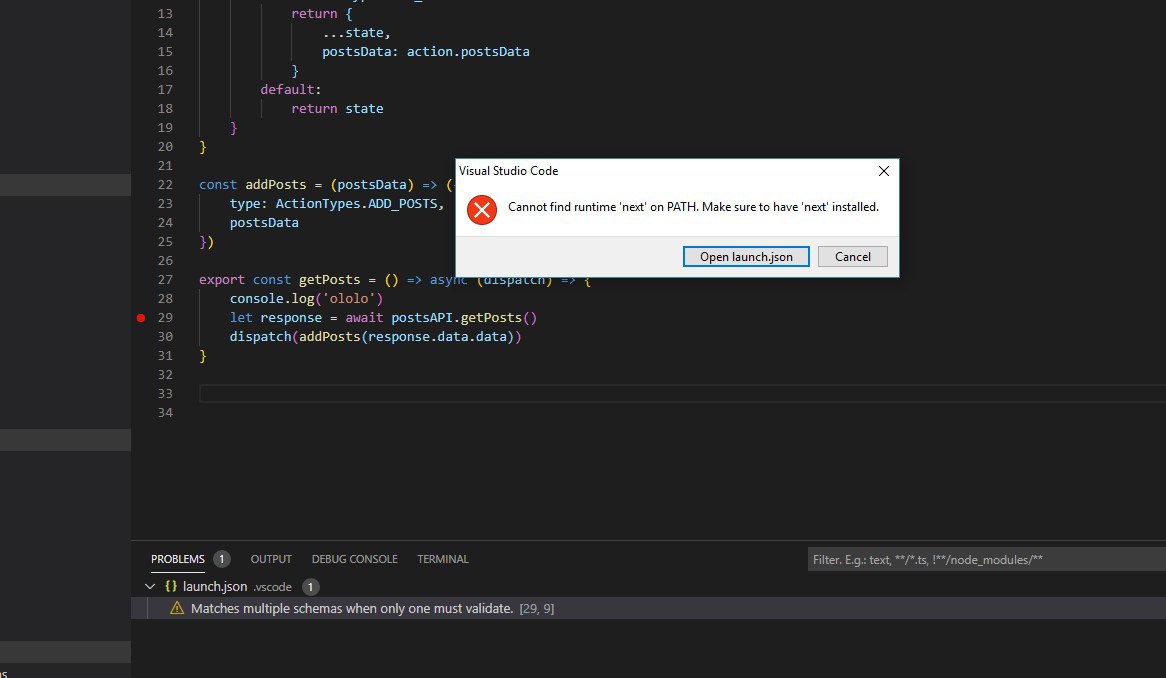Collapse the launch.json problems group
Screen dimensions: 1166x678
(150, 587)
